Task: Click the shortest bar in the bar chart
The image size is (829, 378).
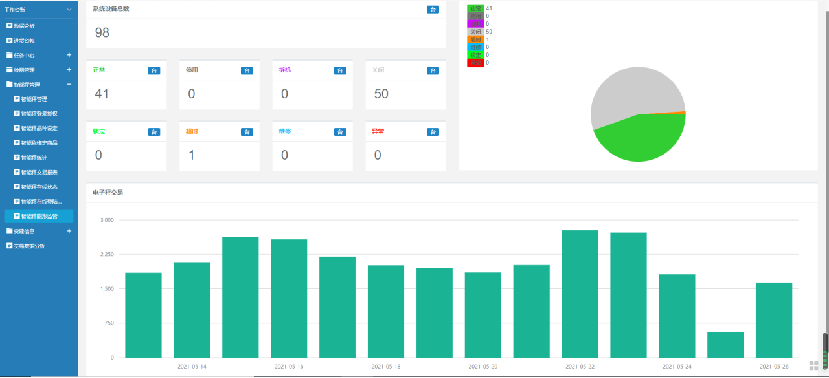Action: (x=725, y=345)
